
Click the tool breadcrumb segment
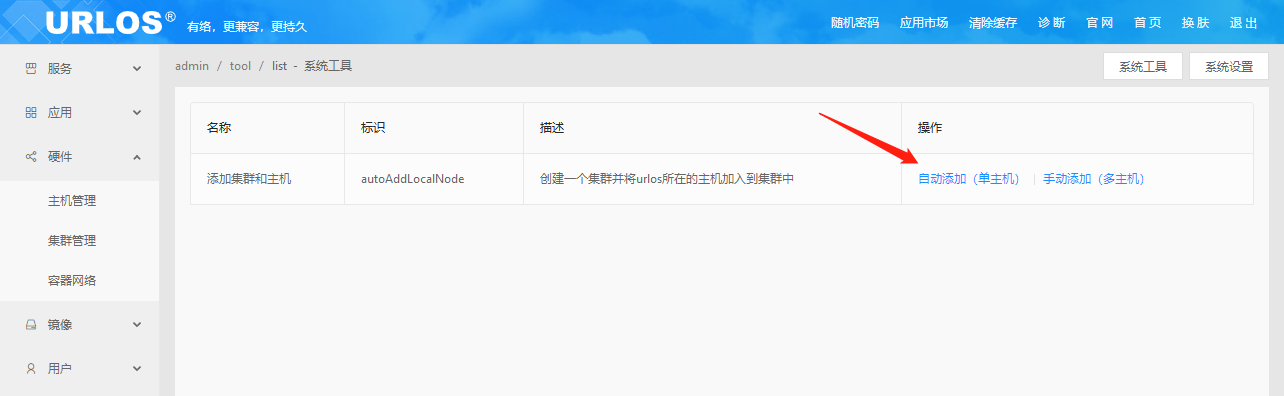240,66
